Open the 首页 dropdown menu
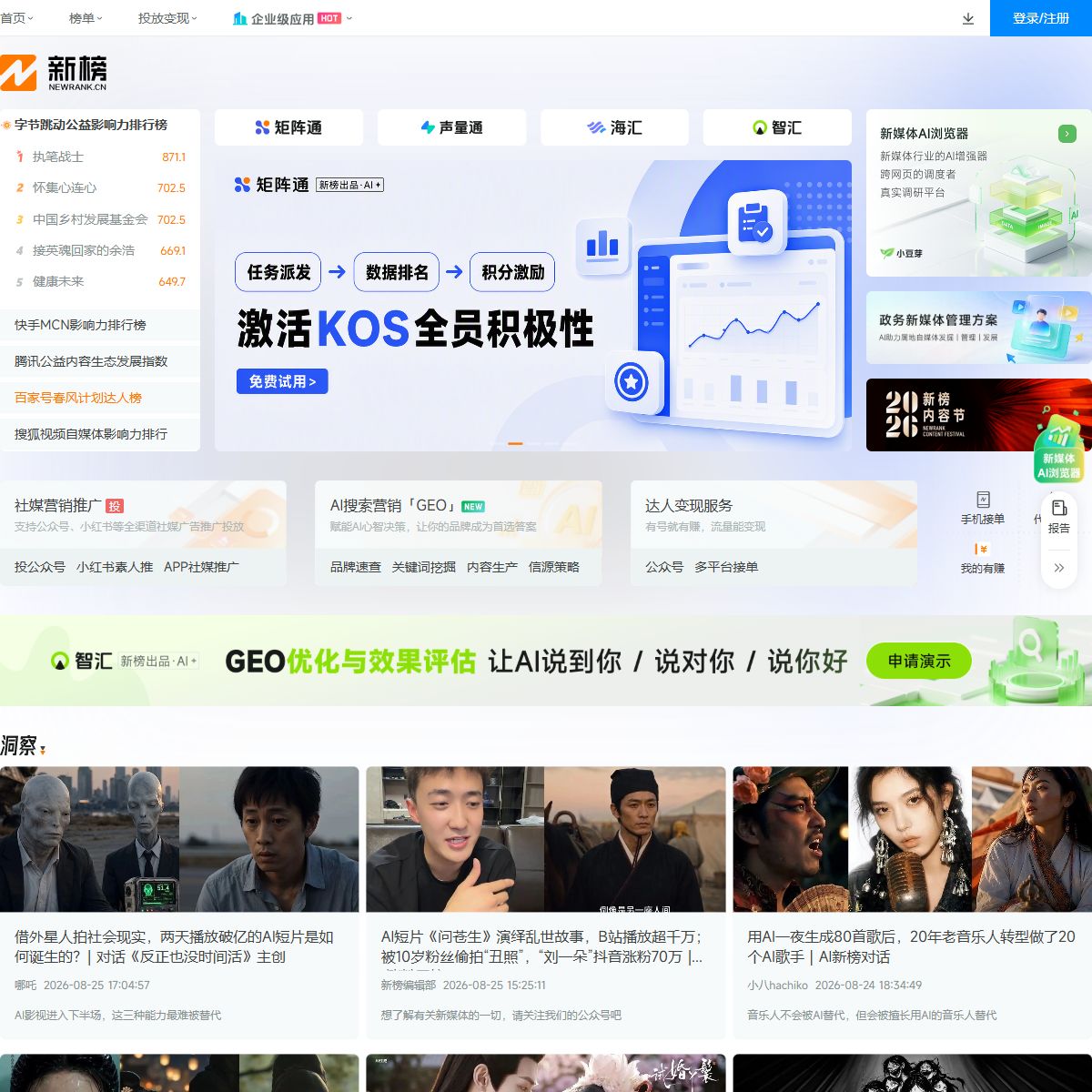1092x1092 pixels. tap(16, 18)
